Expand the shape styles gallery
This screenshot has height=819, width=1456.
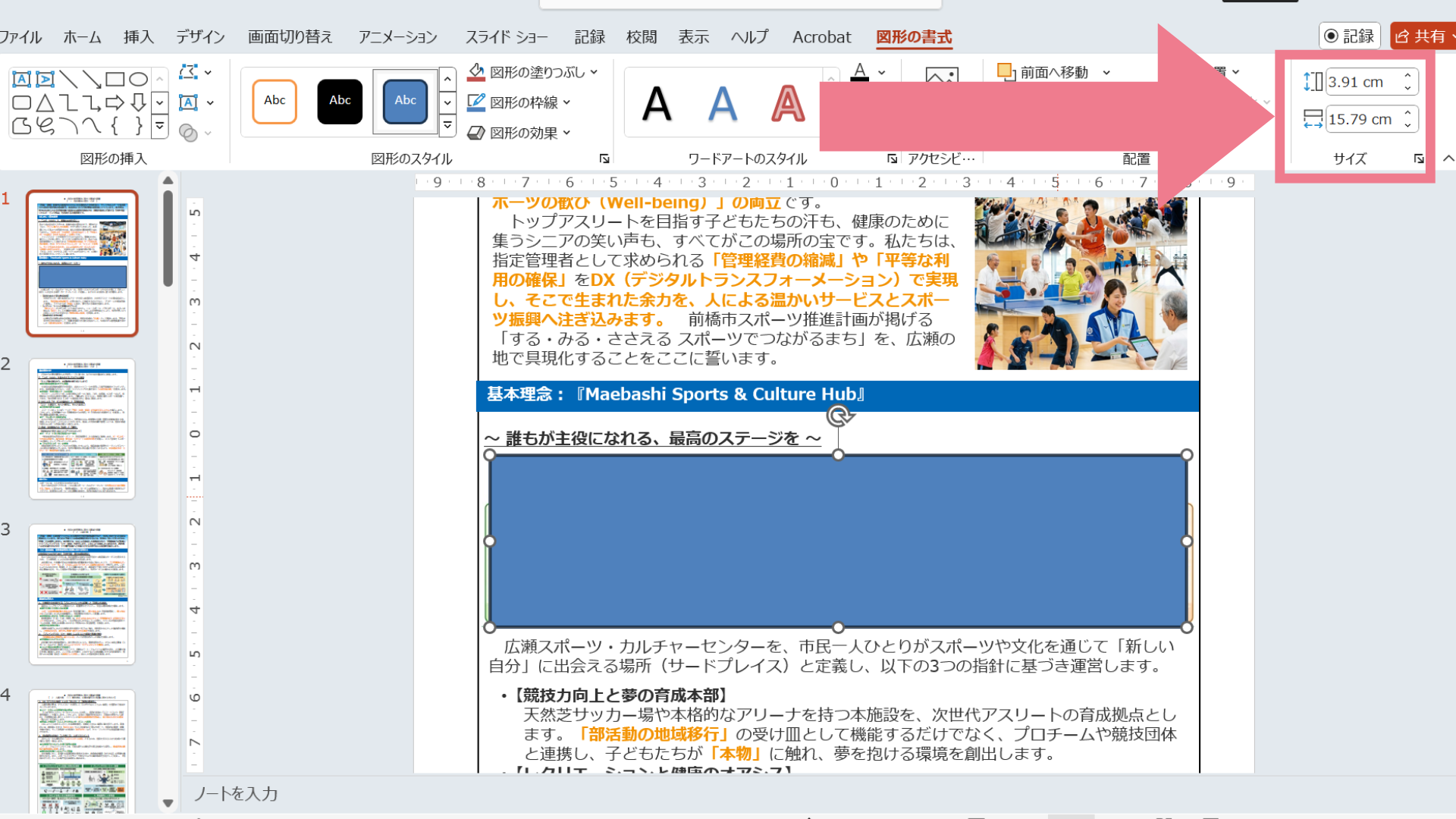click(447, 126)
